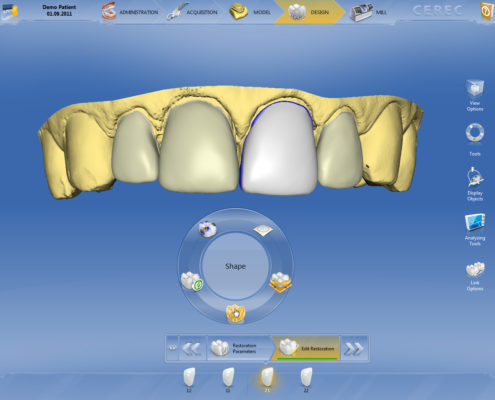Advance with the double right arrow
The image size is (495, 400).
(x=354, y=348)
